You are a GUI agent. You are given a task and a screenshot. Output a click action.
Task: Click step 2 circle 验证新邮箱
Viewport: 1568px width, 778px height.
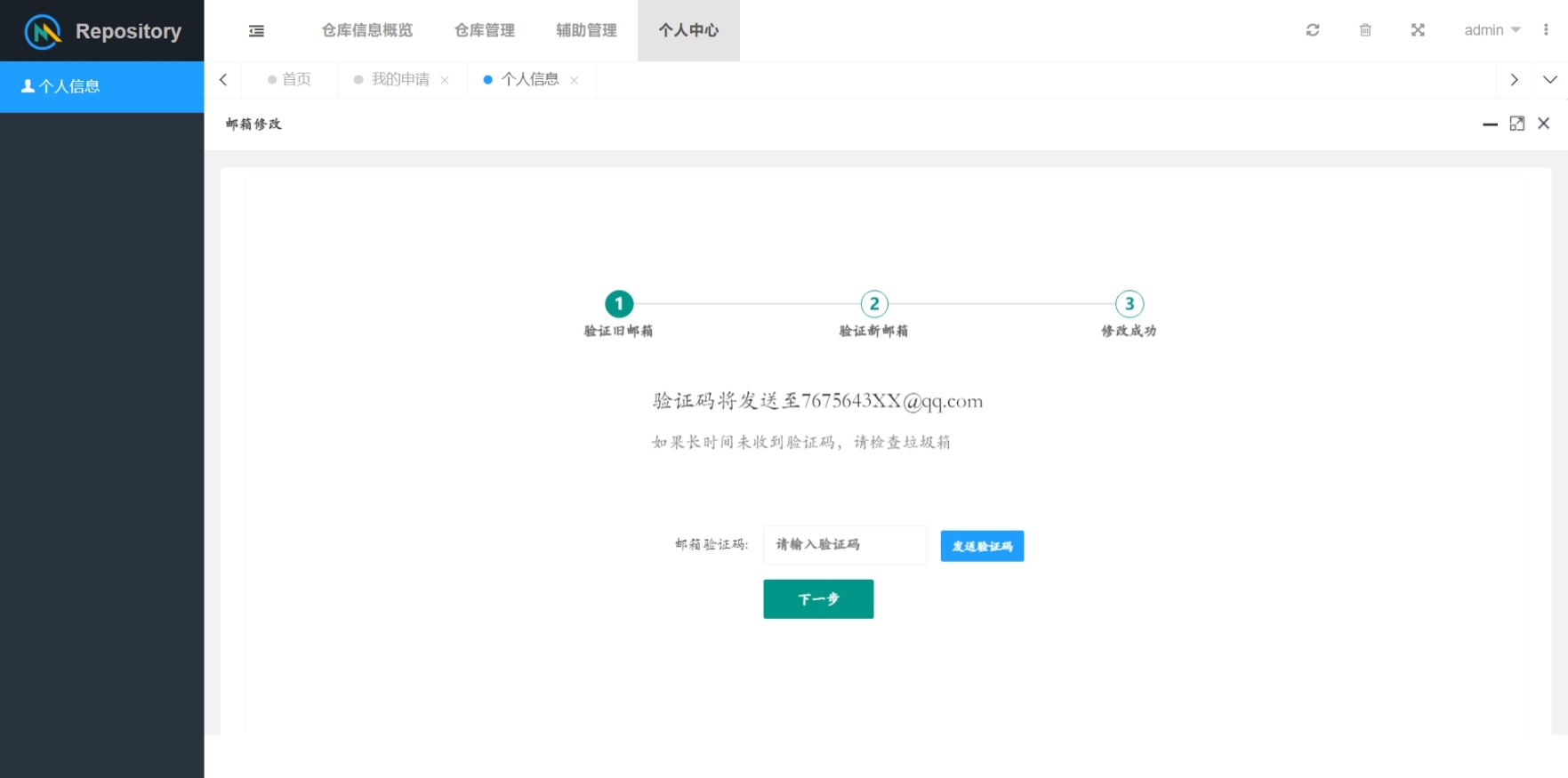[874, 304]
